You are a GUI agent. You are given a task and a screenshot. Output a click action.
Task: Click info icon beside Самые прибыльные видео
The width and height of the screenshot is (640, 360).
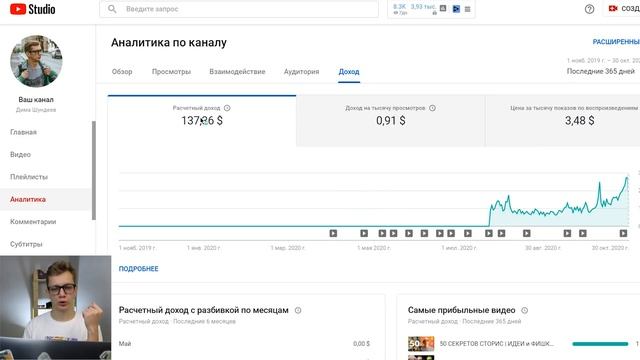point(524,310)
